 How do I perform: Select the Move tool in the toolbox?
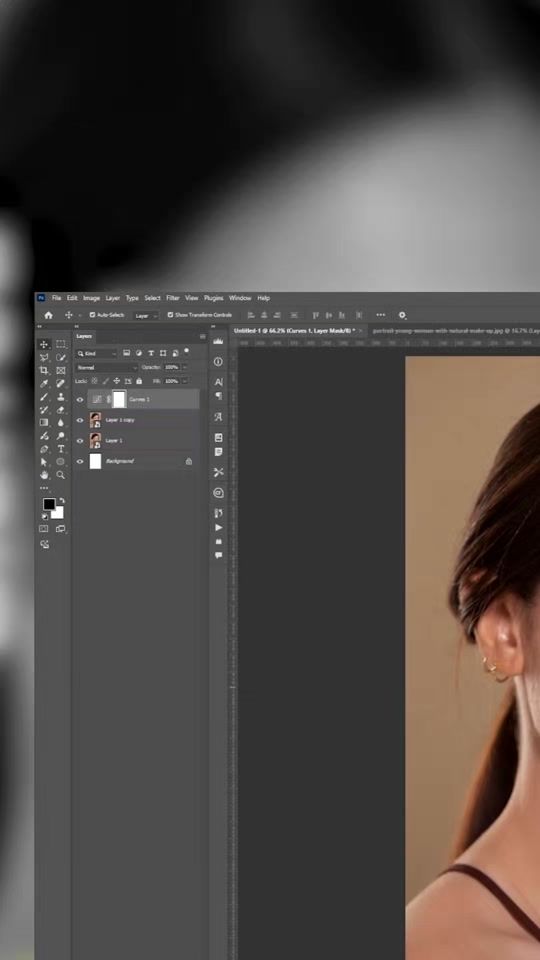tap(44, 345)
